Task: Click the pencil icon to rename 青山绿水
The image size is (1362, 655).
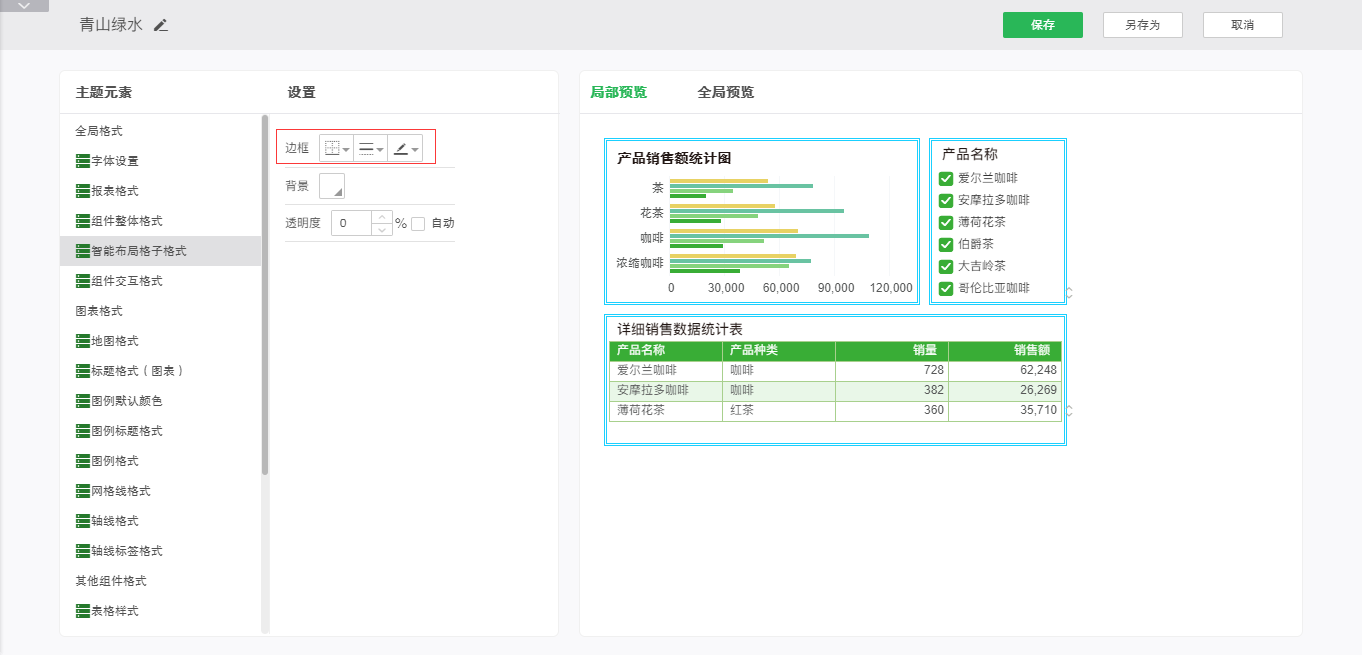Action: [161, 25]
